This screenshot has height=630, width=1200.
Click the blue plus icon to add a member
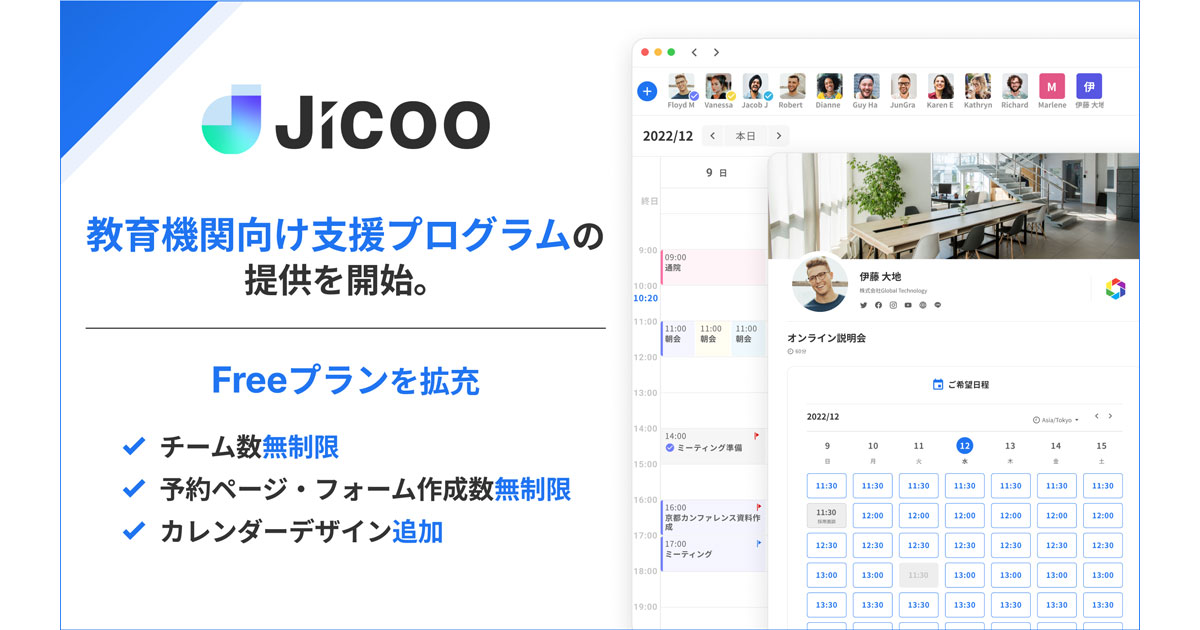[647, 90]
